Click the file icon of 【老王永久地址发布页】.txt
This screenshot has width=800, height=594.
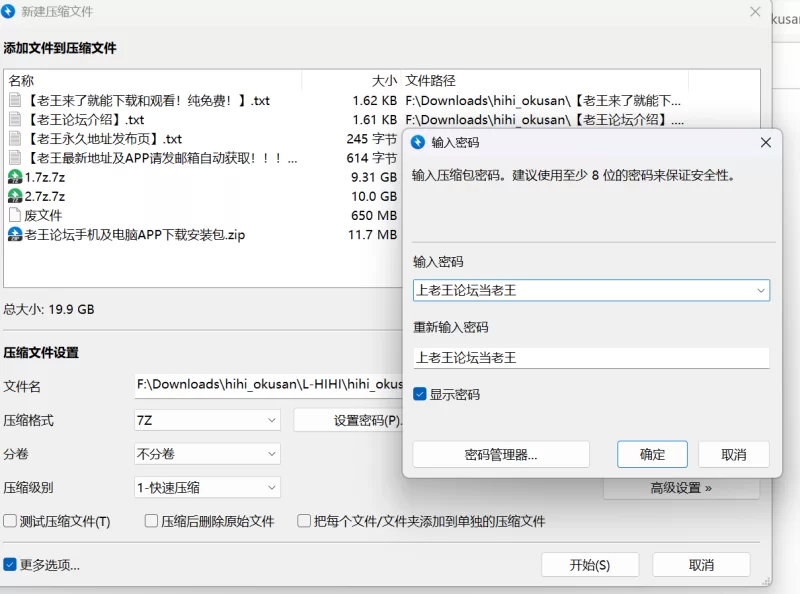(15, 139)
